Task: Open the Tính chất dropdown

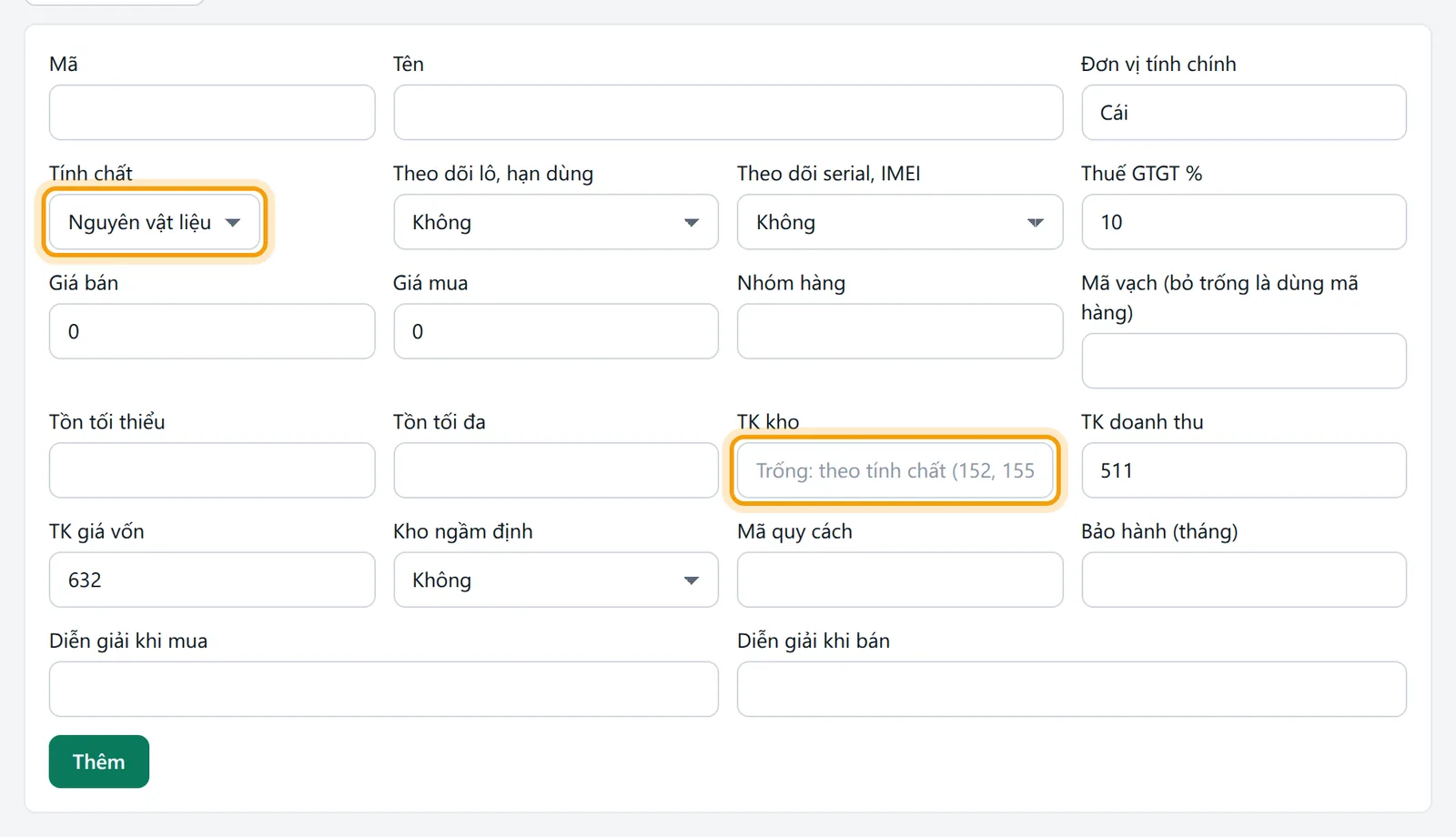Action: pos(155,222)
